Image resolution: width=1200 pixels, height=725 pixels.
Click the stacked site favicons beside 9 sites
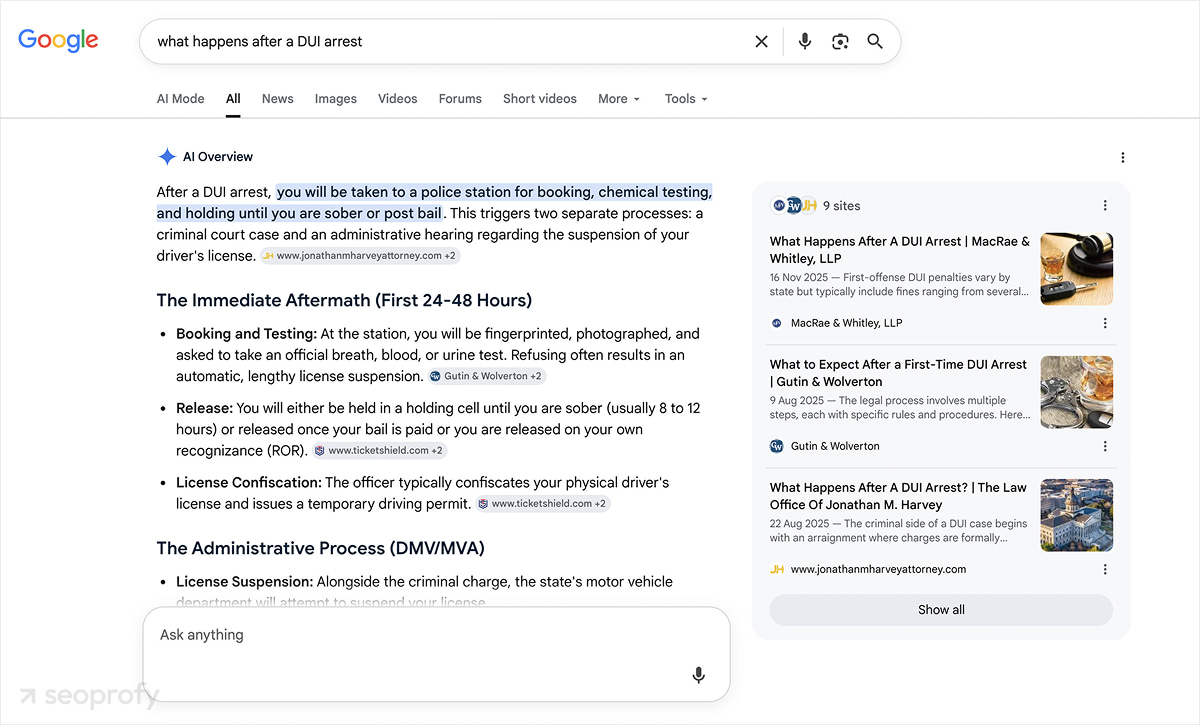(794, 205)
